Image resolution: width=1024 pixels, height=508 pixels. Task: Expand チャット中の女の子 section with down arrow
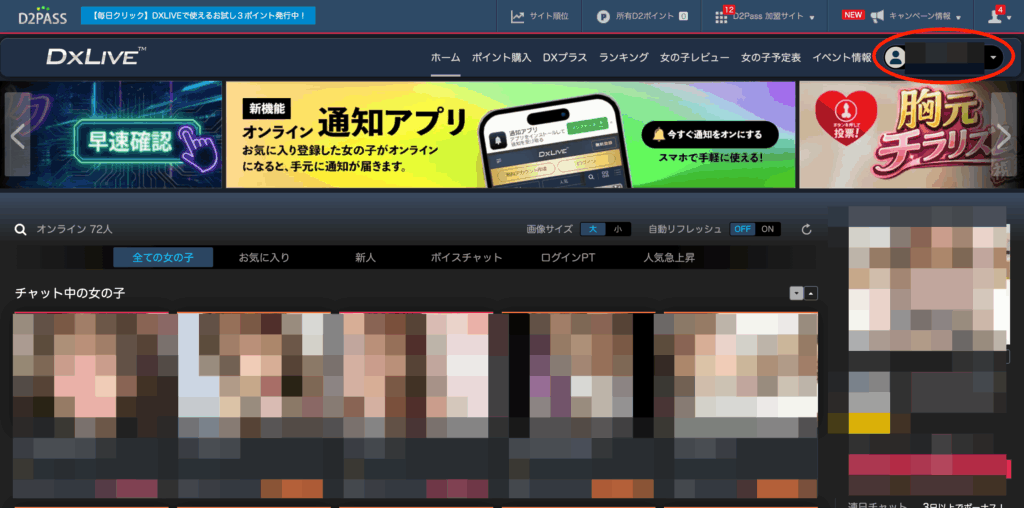796,294
